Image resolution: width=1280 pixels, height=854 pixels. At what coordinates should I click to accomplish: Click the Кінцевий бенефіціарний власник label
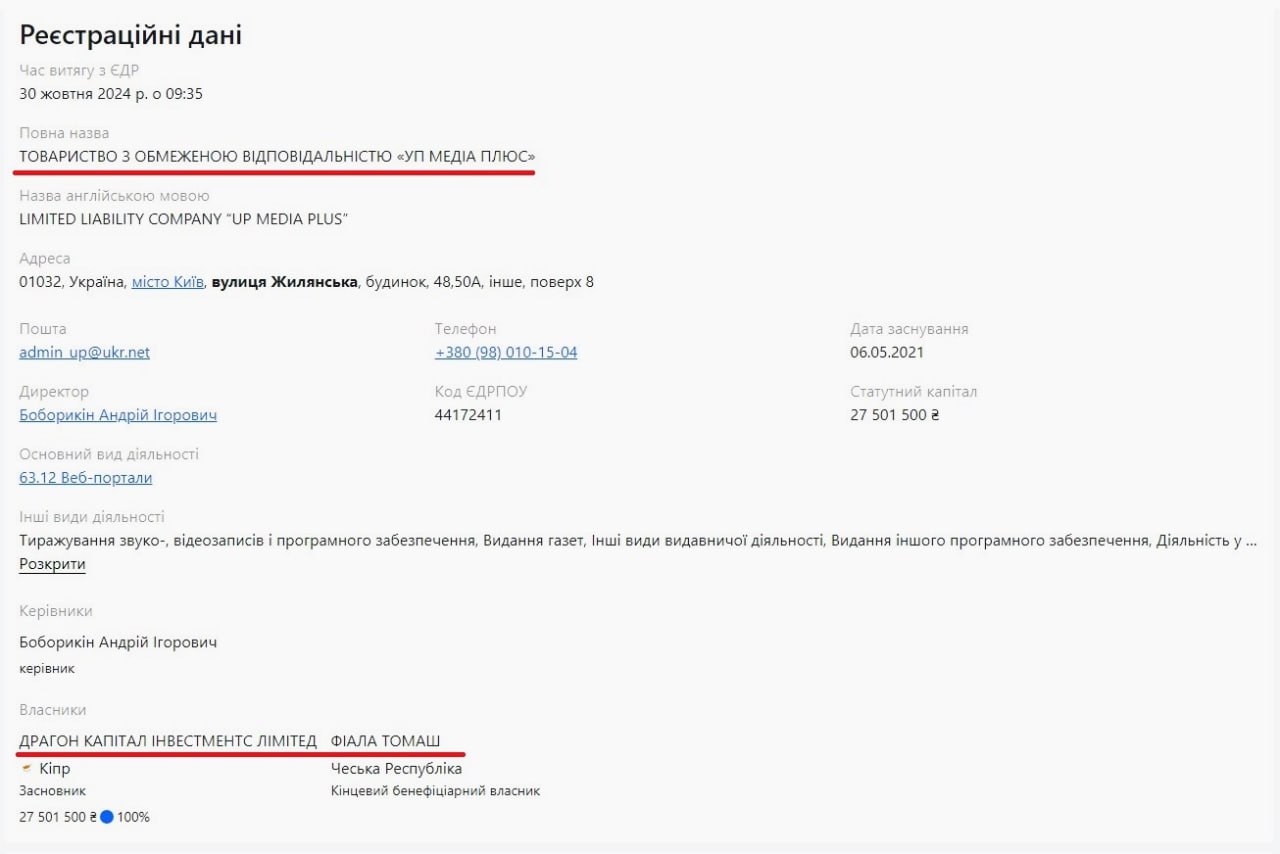(x=435, y=791)
